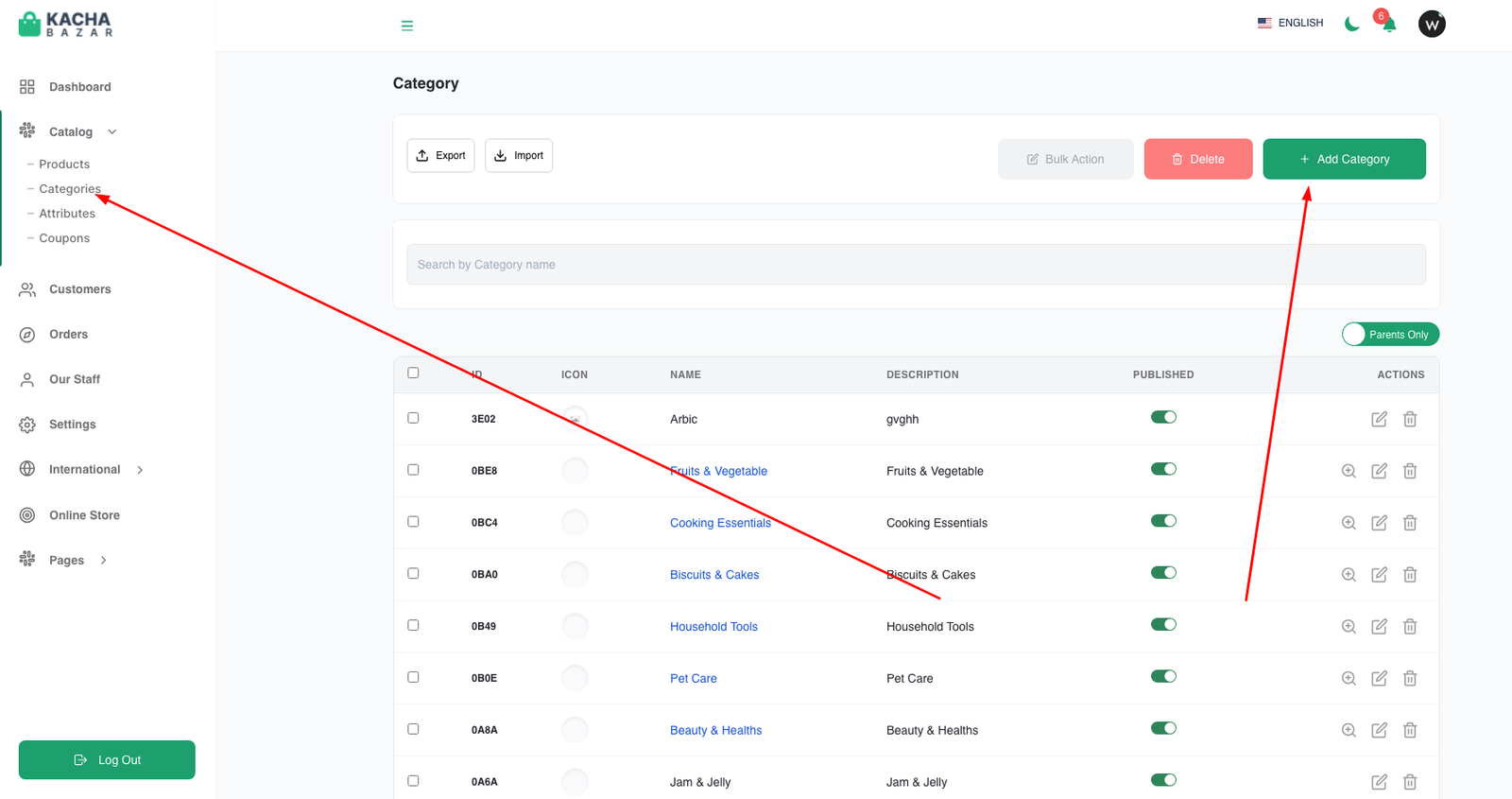The image size is (1512, 799).
Task: Click edit icon for Biscuits & Cakes row
Action: click(x=1379, y=574)
